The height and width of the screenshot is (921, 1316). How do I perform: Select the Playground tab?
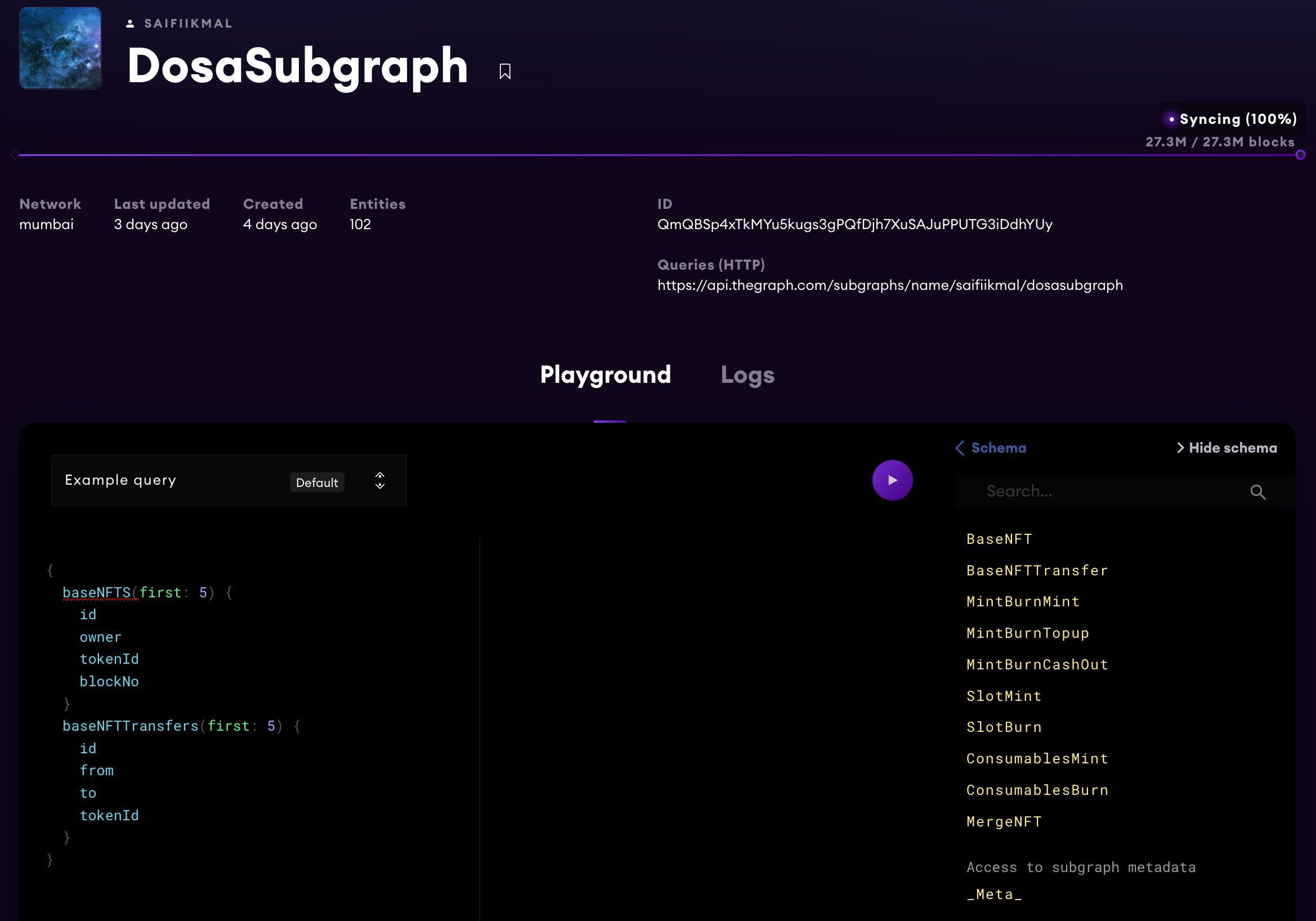point(606,374)
